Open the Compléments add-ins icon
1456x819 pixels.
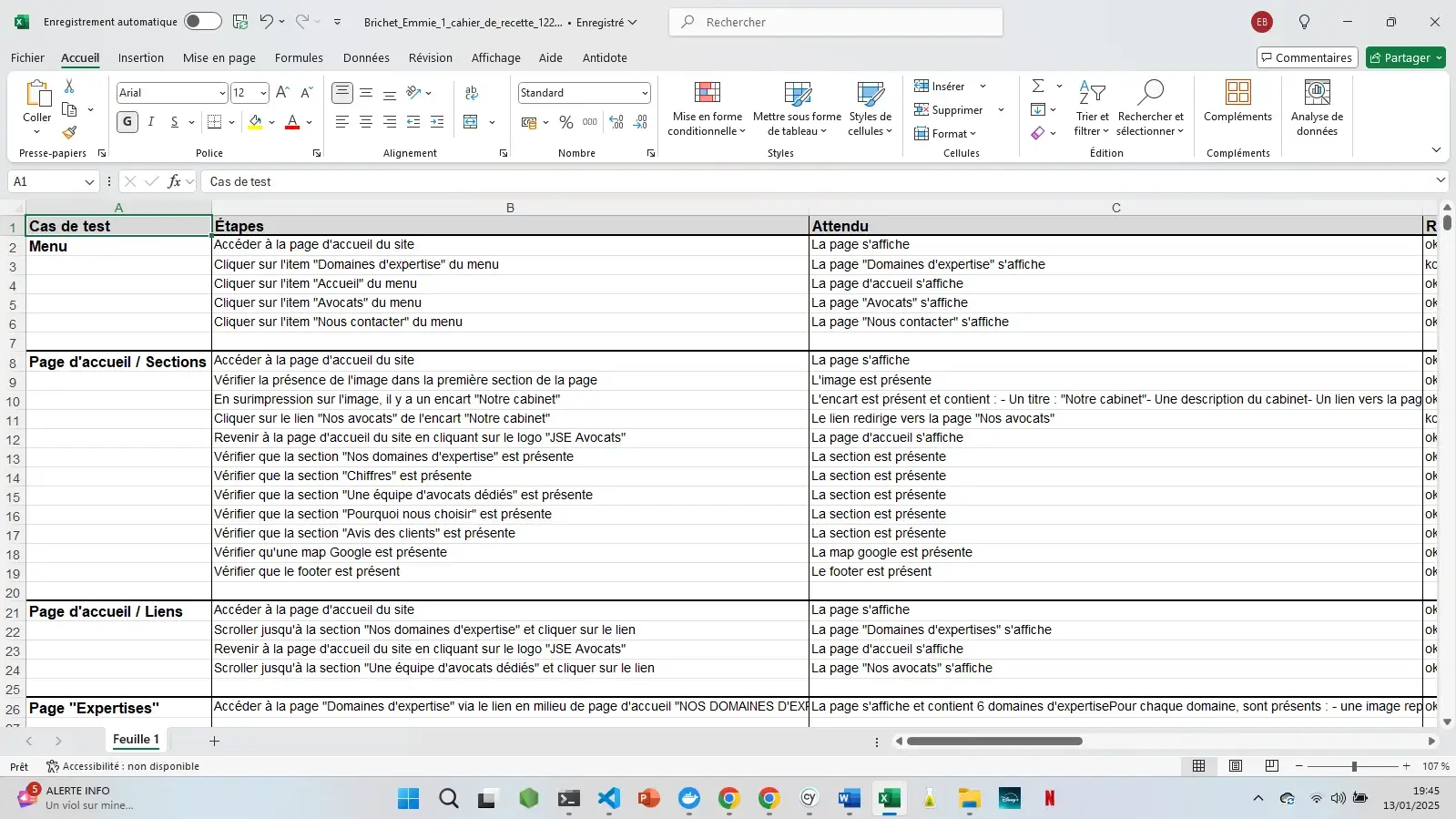click(x=1237, y=100)
